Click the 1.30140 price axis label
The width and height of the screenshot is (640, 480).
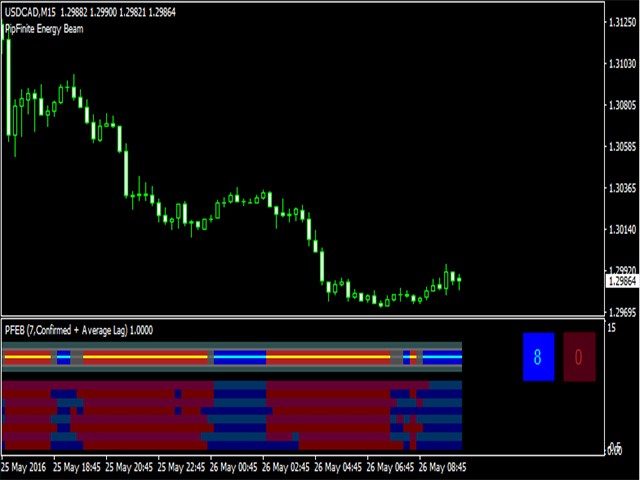click(622, 230)
